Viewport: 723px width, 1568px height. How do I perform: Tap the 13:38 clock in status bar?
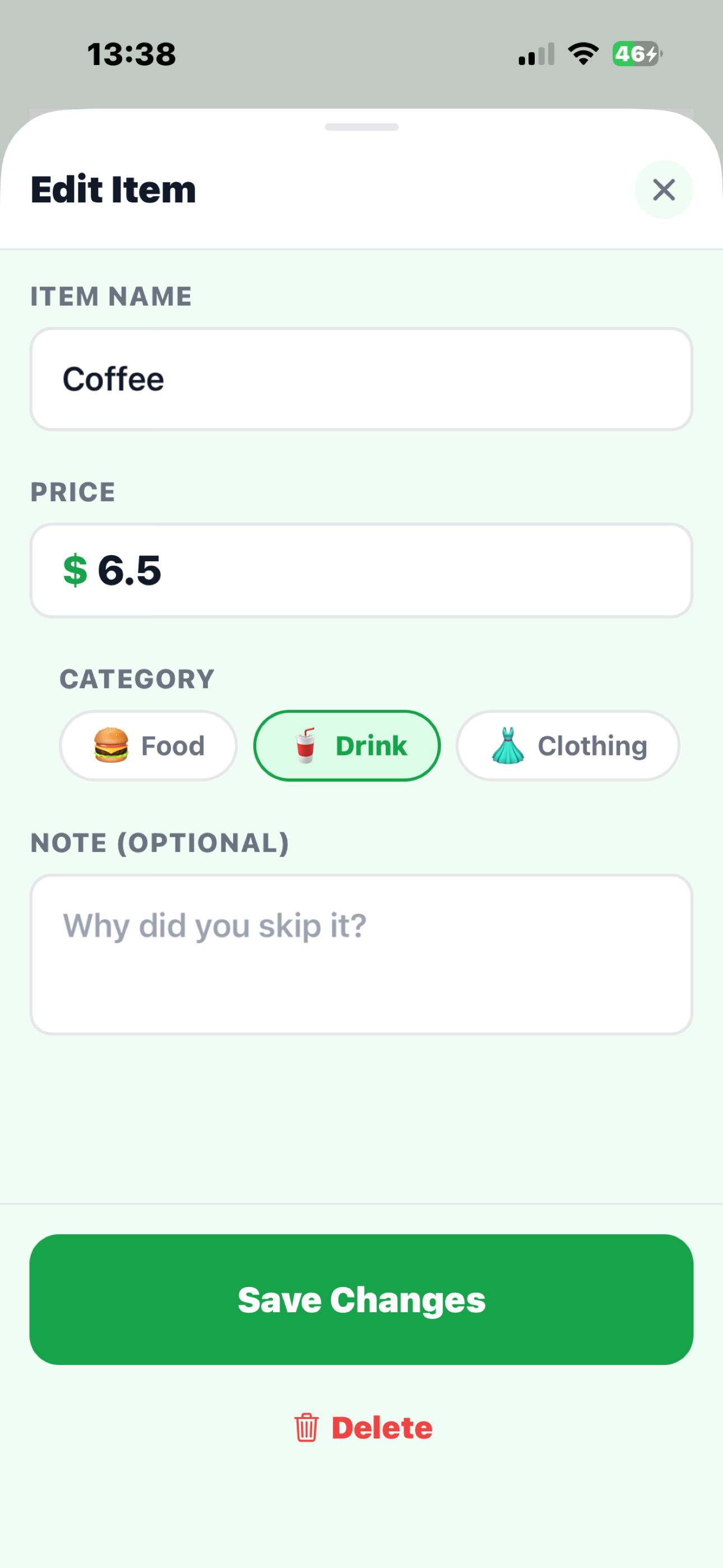[x=132, y=54]
